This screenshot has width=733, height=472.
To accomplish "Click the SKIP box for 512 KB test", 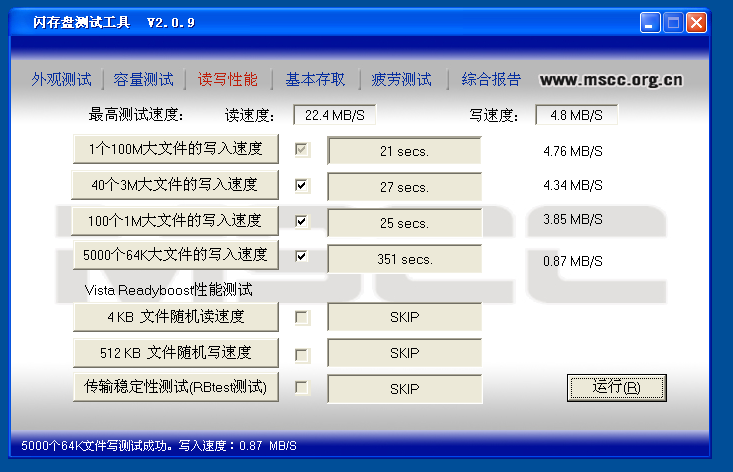I will (404, 353).
